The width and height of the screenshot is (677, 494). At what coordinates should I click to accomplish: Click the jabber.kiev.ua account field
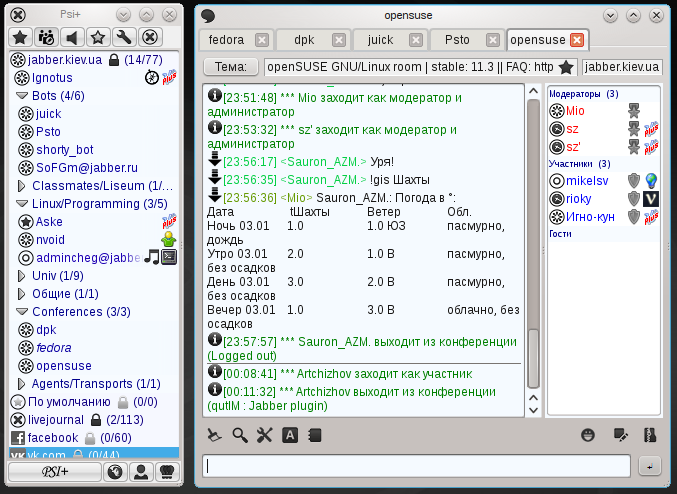pos(622,67)
